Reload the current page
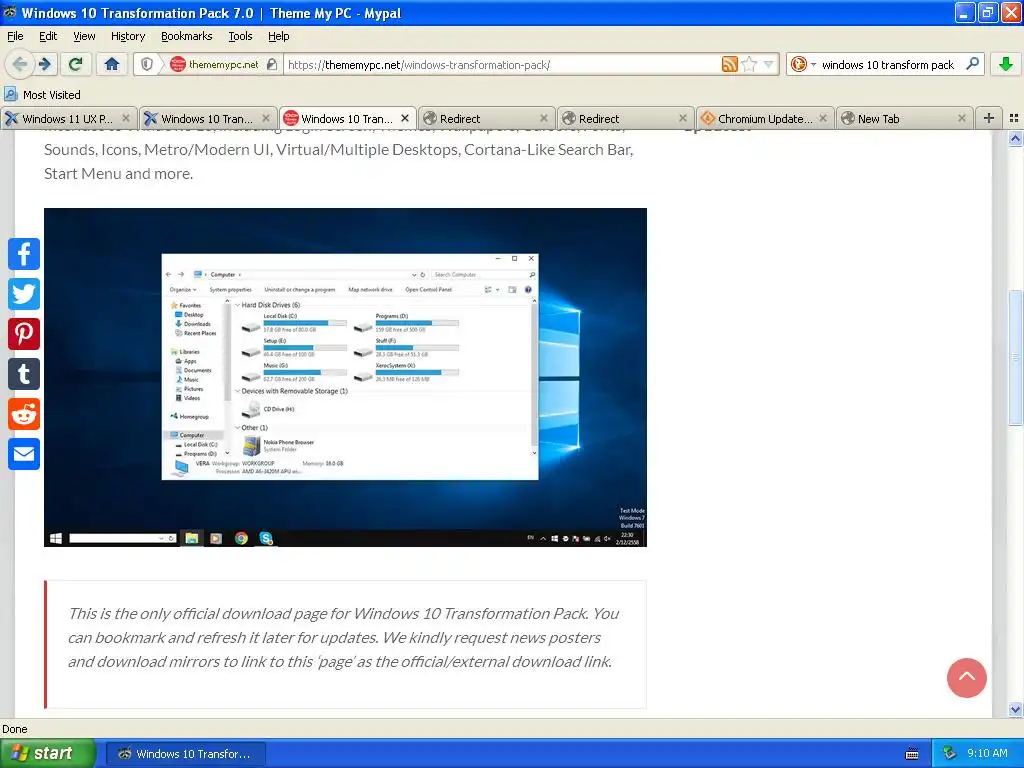Viewport: 1024px width, 768px height. click(76, 64)
